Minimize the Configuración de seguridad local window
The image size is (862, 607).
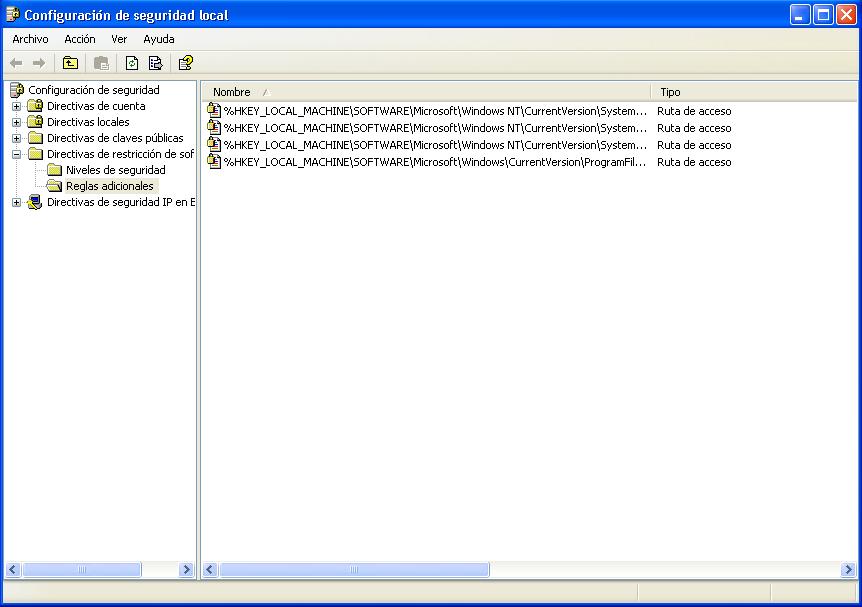pos(800,14)
